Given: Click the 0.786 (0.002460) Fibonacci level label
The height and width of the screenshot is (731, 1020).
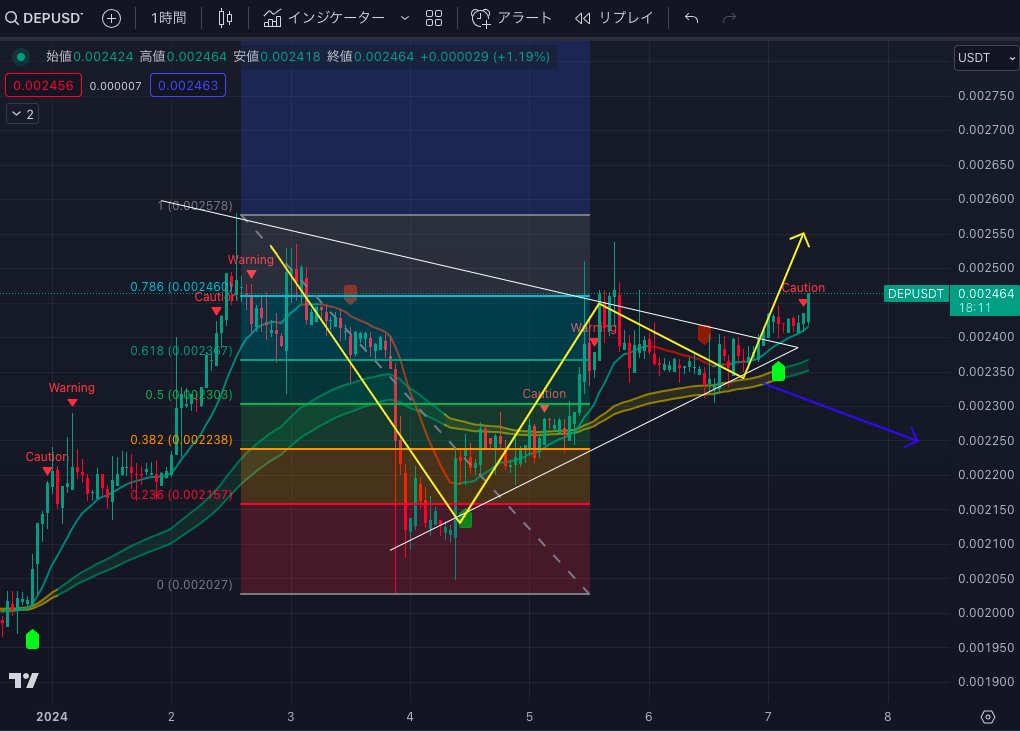Looking at the screenshot, I should (180, 287).
